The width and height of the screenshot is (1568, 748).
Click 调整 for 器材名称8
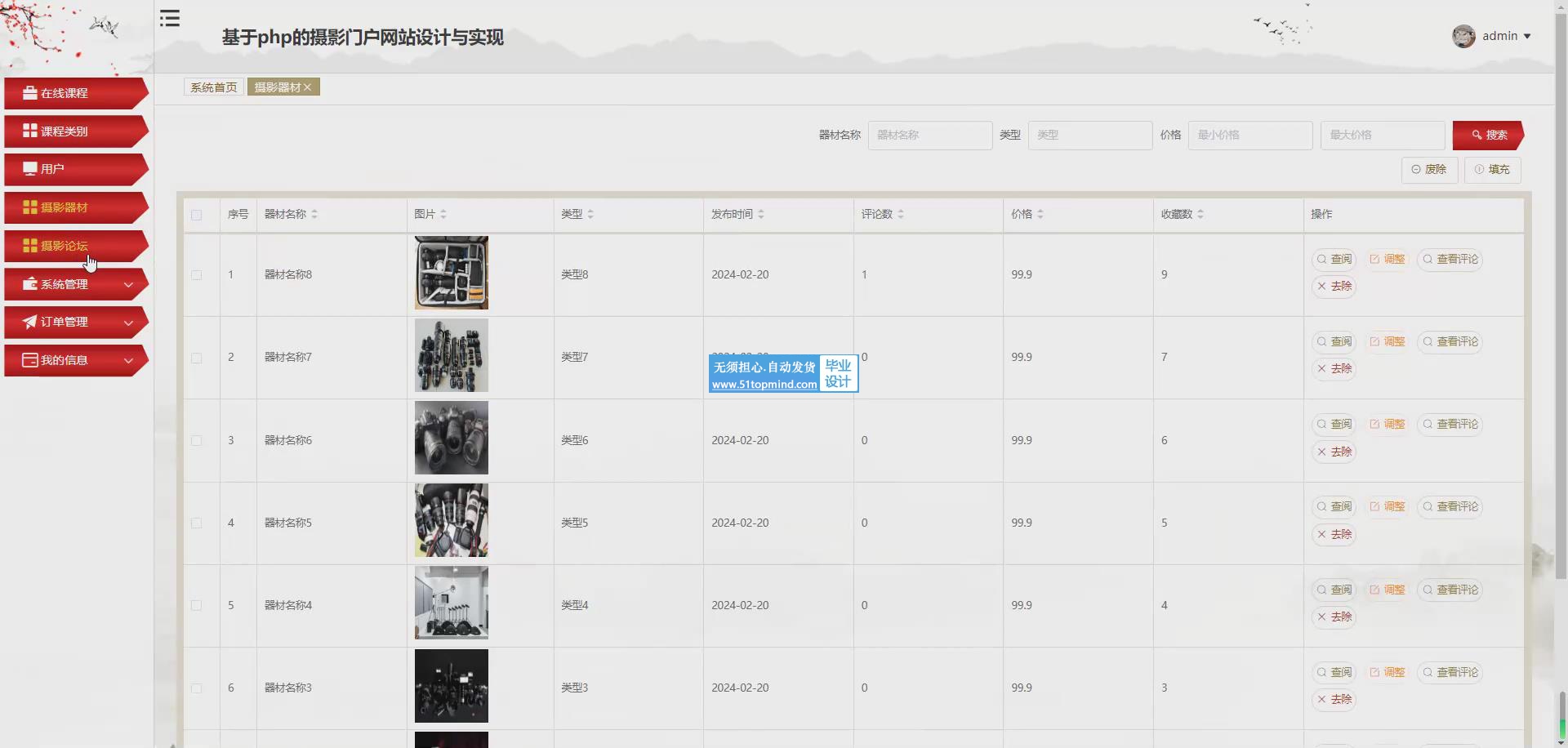tap(1388, 259)
